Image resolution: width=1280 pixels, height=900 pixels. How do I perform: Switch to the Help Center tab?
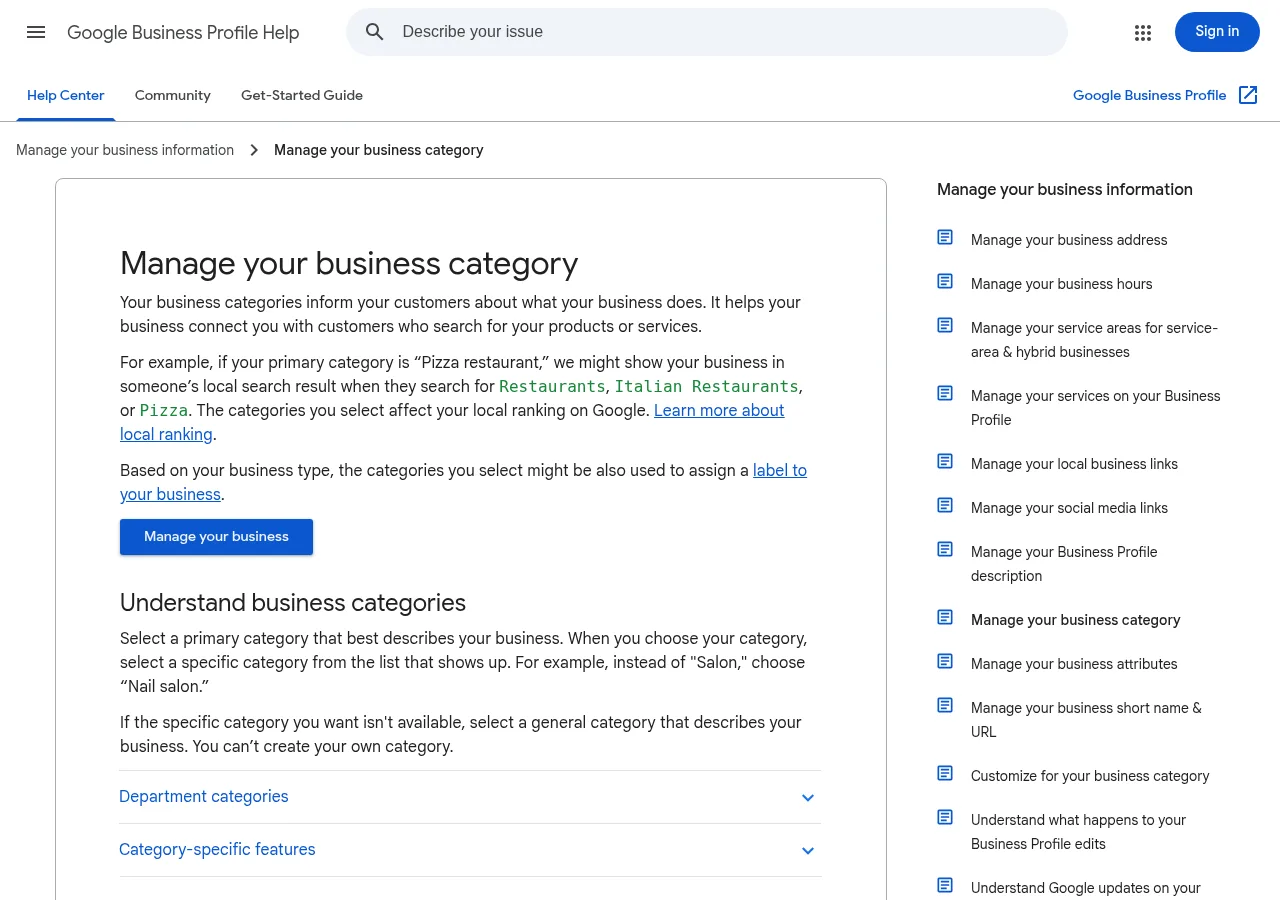[66, 96]
